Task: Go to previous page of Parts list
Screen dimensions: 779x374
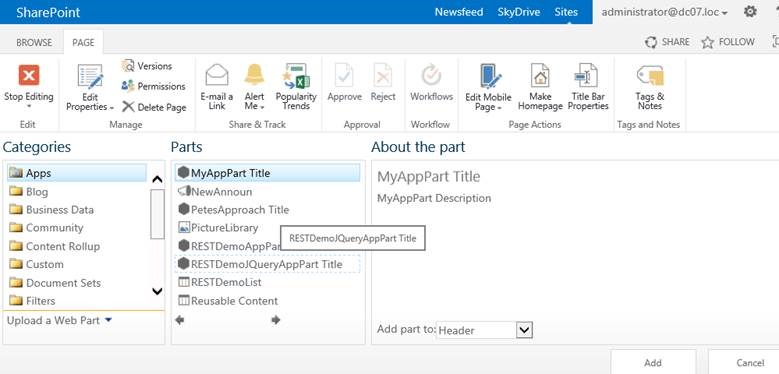Action: (180, 320)
